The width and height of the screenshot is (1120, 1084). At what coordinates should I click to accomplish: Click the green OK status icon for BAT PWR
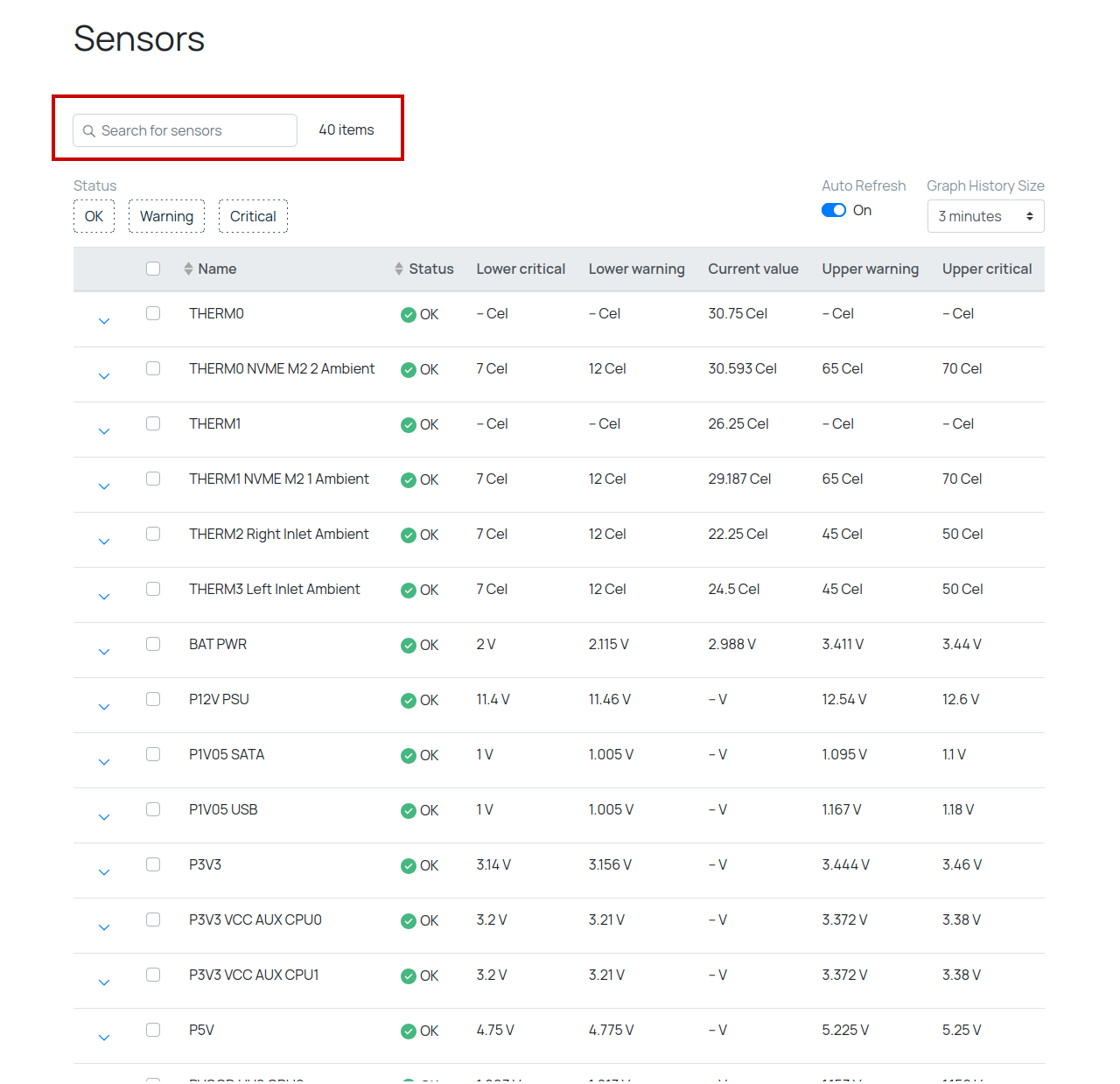(x=409, y=646)
